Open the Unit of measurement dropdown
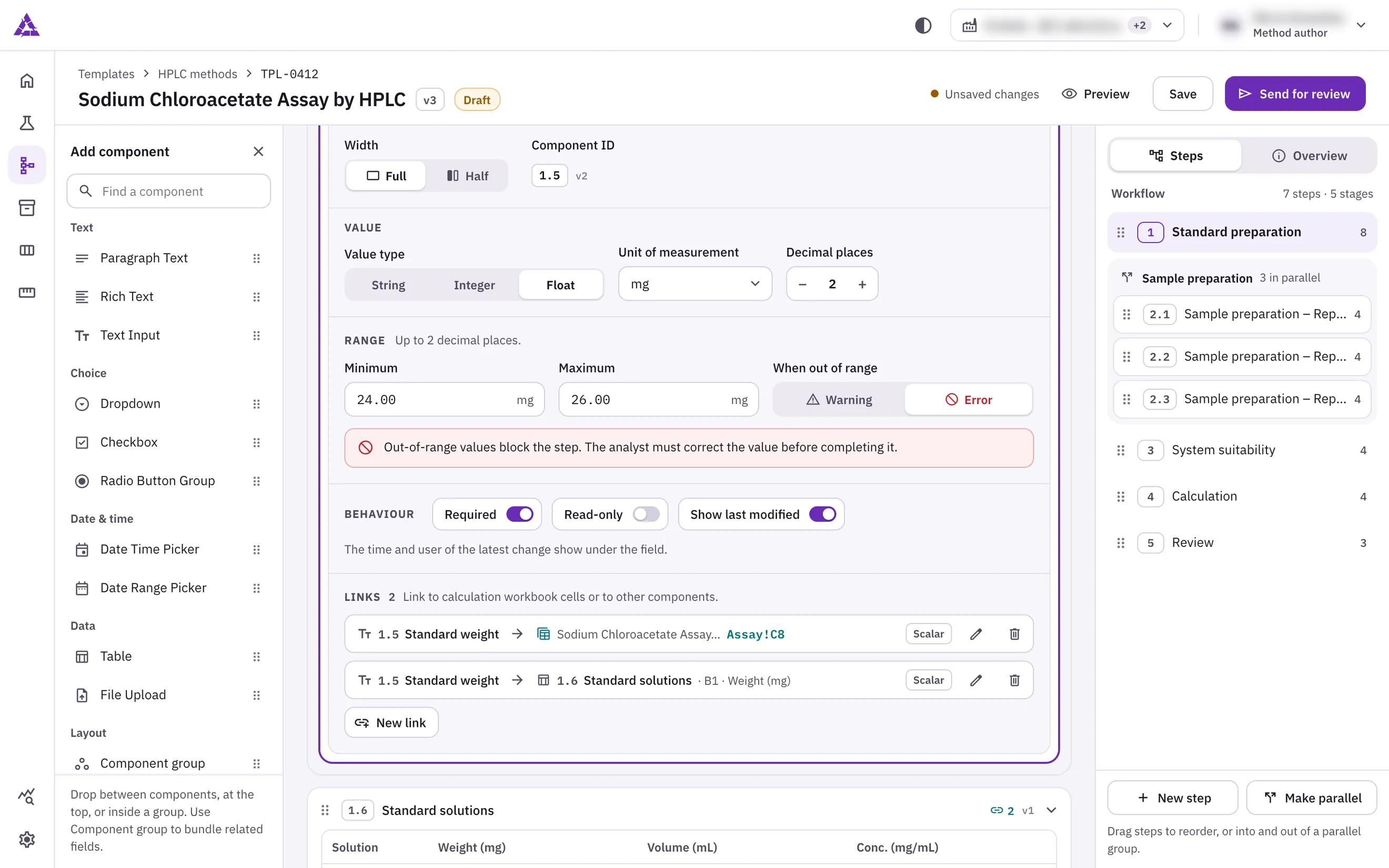 click(x=695, y=284)
